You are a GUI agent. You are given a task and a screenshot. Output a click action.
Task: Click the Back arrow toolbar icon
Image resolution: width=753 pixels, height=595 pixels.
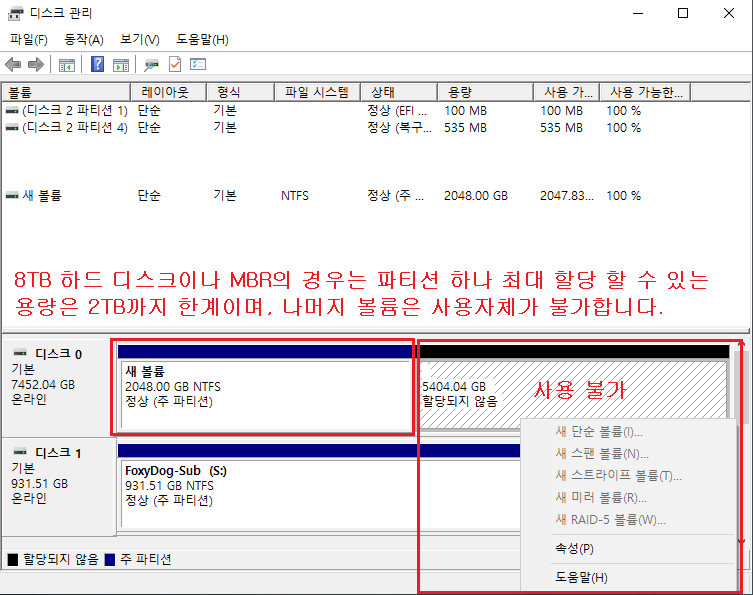[x=13, y=64]
